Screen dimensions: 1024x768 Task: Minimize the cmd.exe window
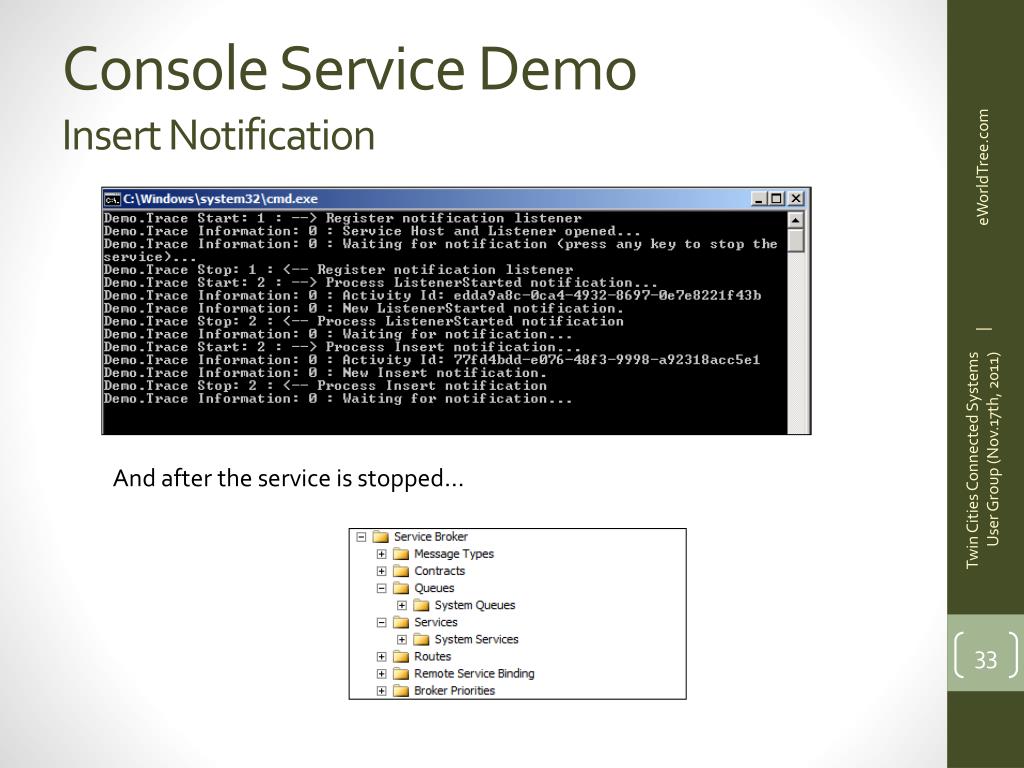click(758, 199)
